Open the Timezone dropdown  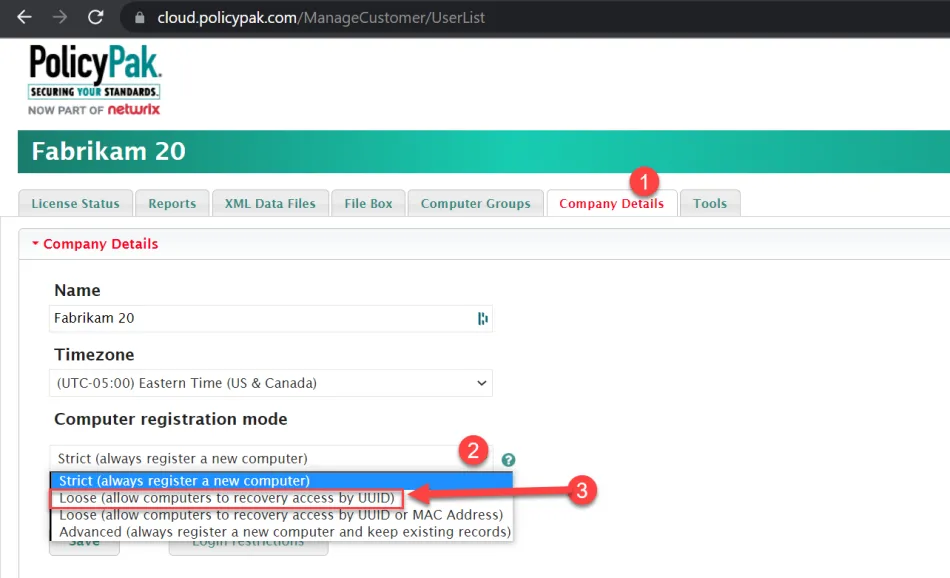270,383
